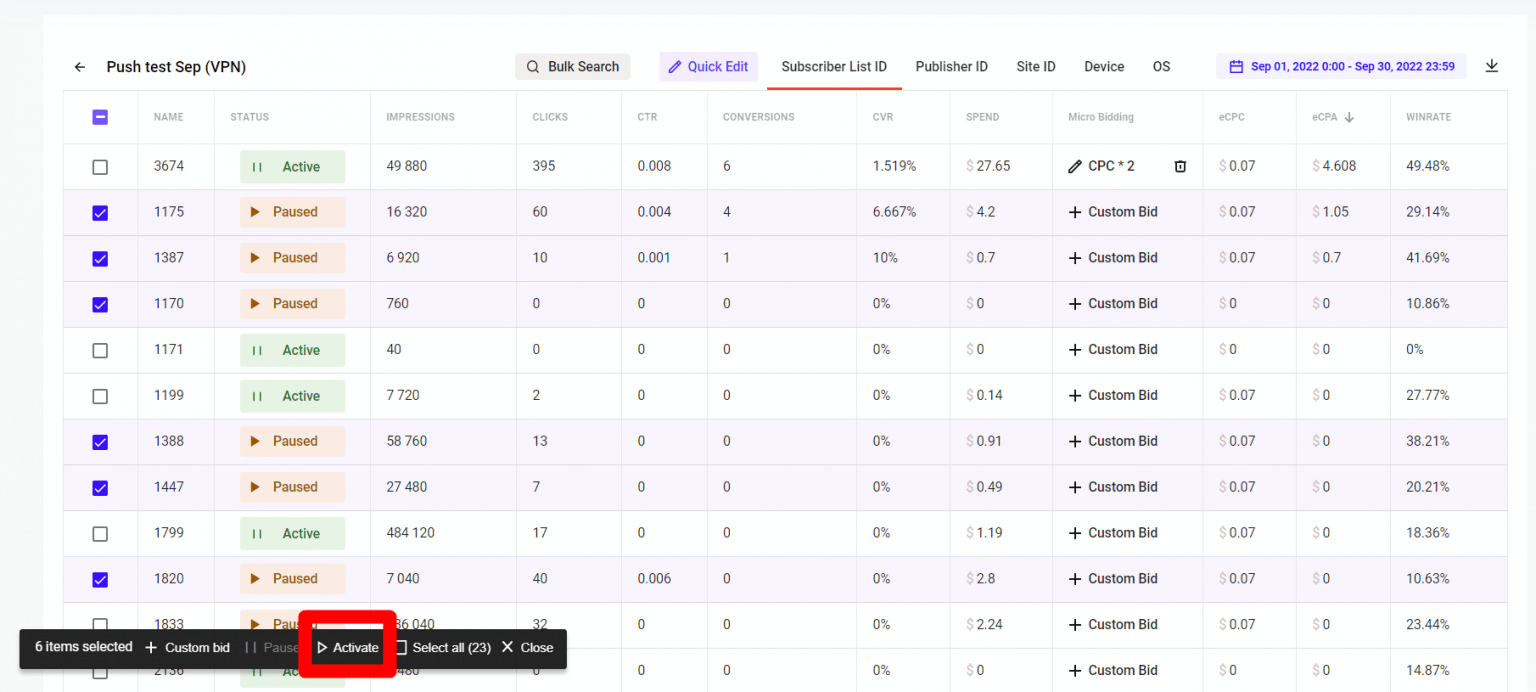
Task: Toggle the eCPA column sort arrow
Action: click(x=1348, y=117)
